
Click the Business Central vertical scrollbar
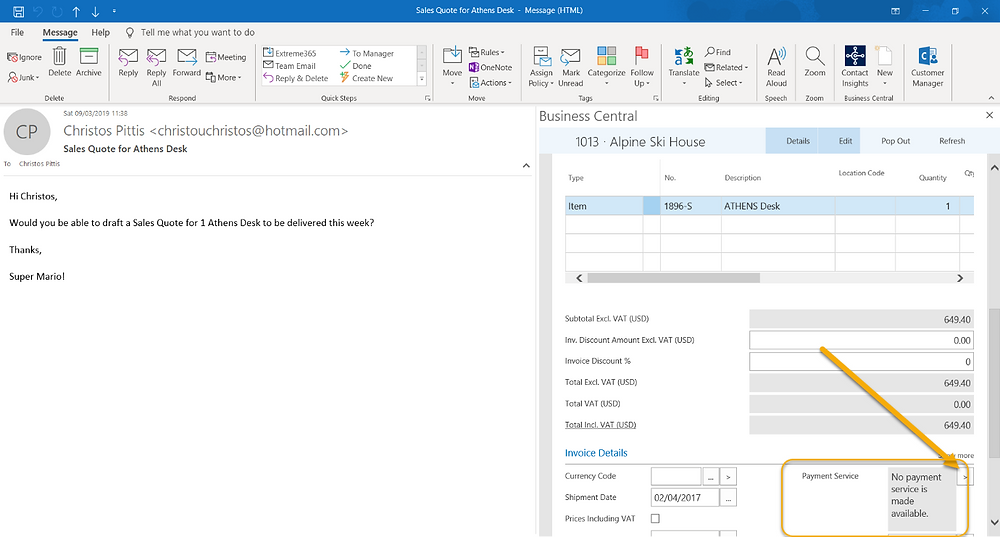(x=994, y=383)
